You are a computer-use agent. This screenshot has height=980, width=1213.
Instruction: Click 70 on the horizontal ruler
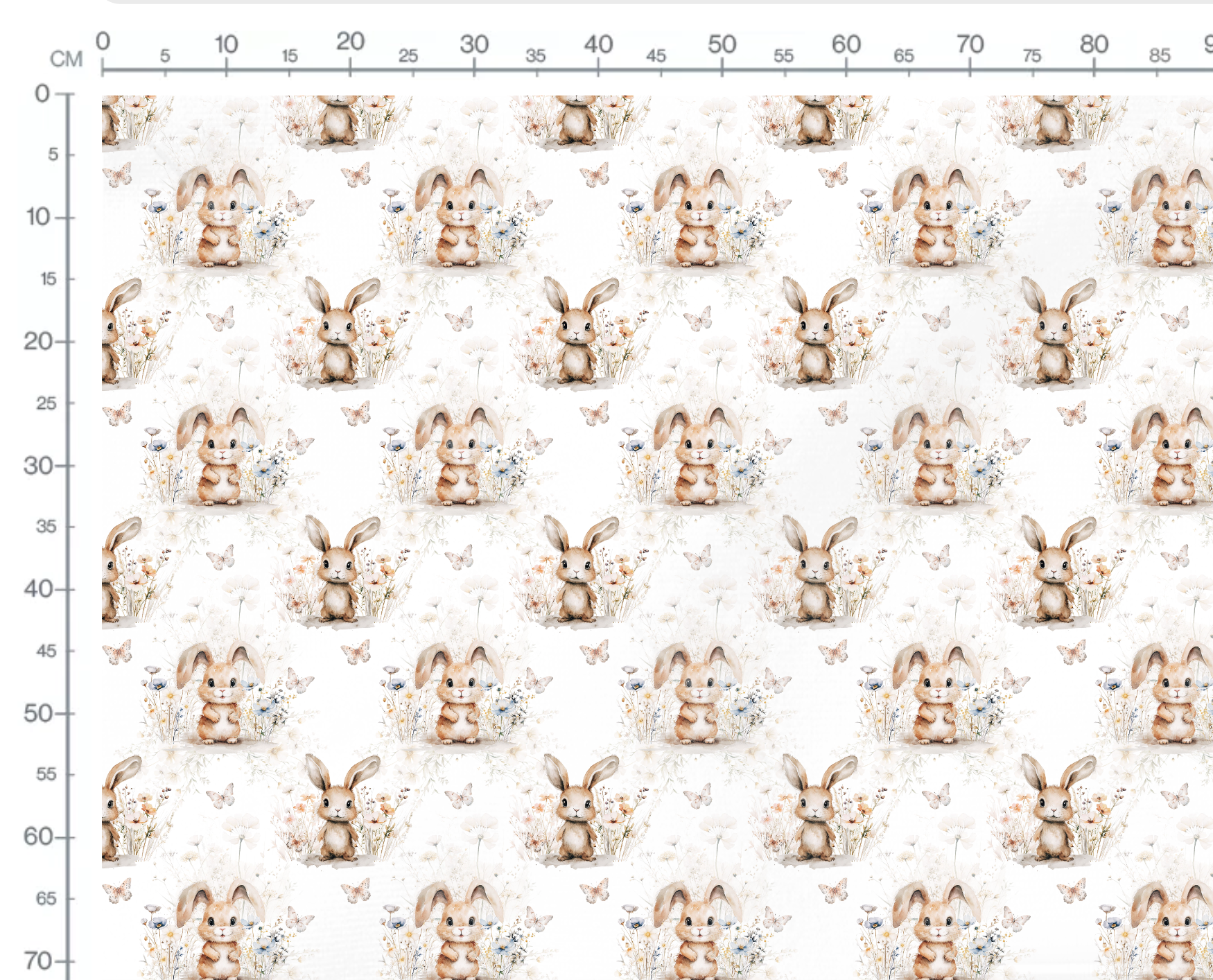pos(970,44)
